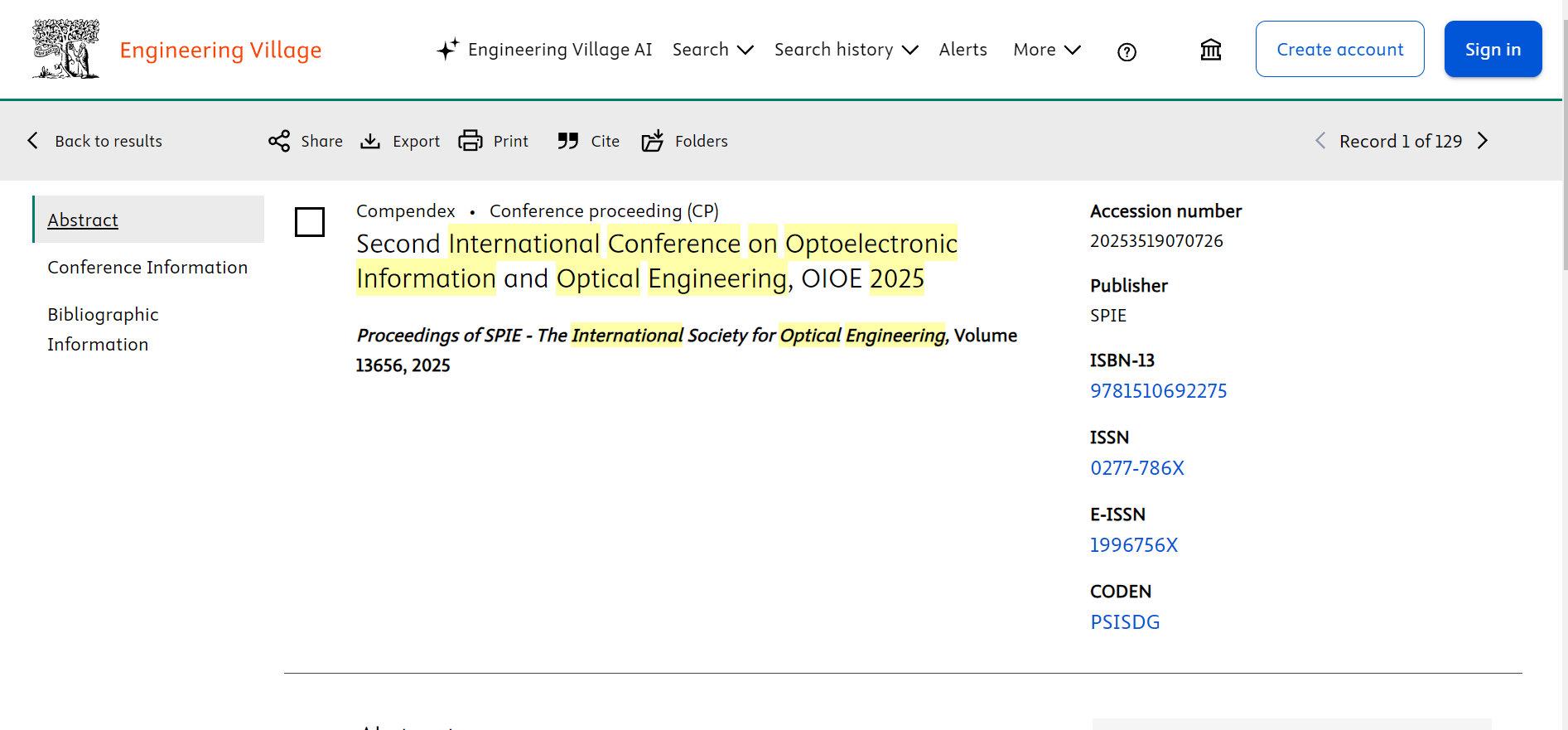
Task: Click the Export download icon
Action: [370, 141]
